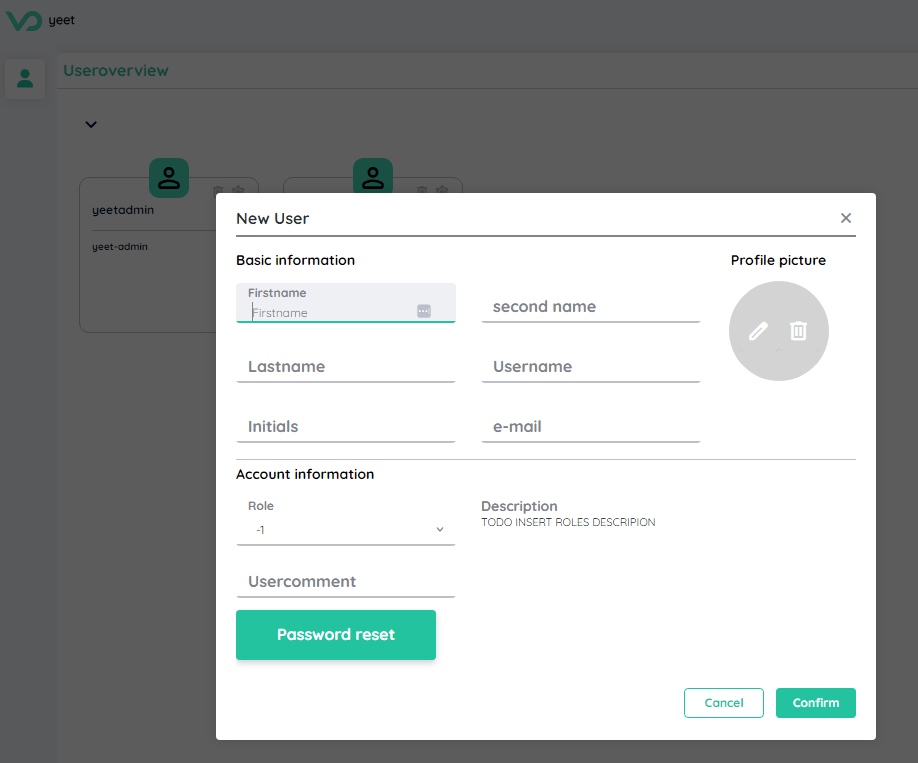Expand the chevron under Useroverview
This screenshot has height=763, width=918.
point(91,124)
